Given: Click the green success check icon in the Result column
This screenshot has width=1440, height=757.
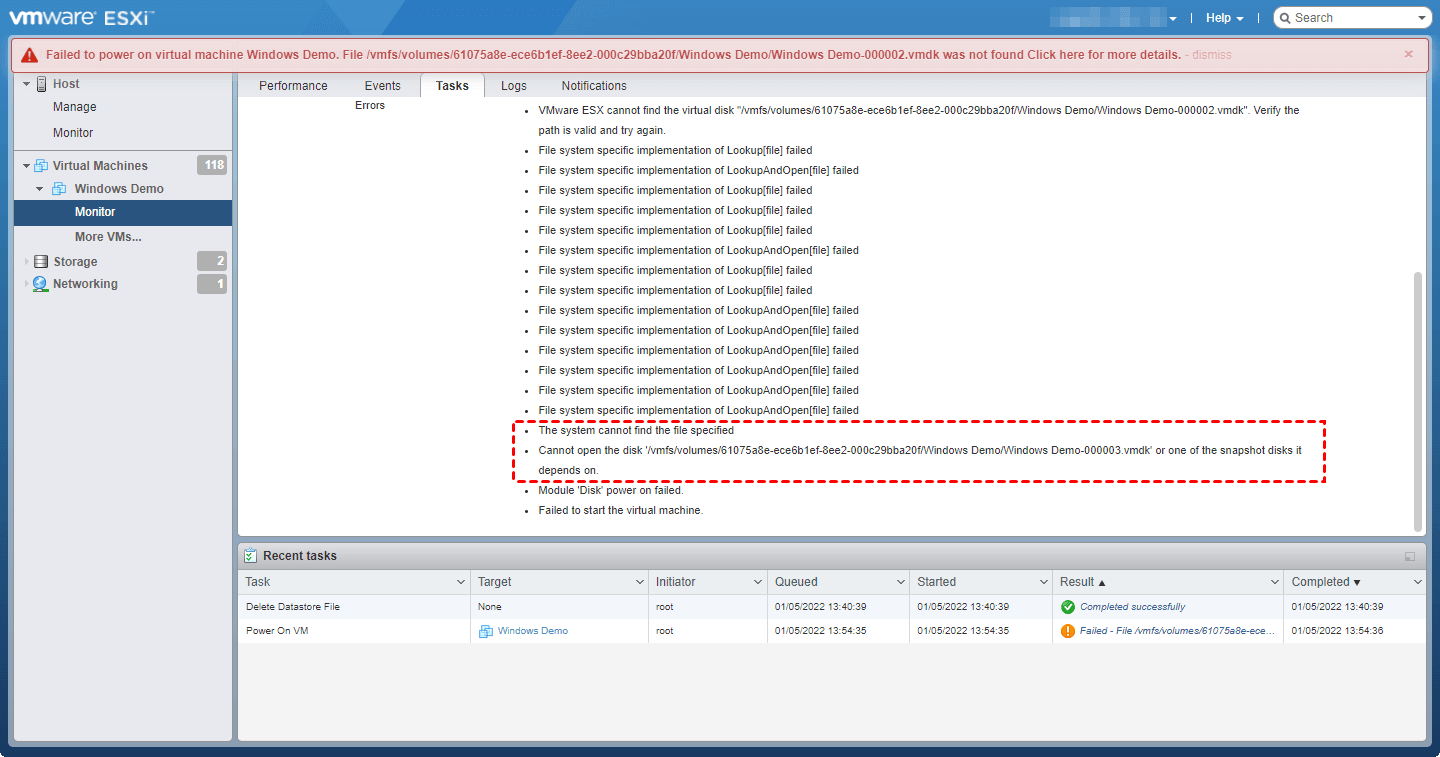Looking at the screenshot, I should 1068,607.
